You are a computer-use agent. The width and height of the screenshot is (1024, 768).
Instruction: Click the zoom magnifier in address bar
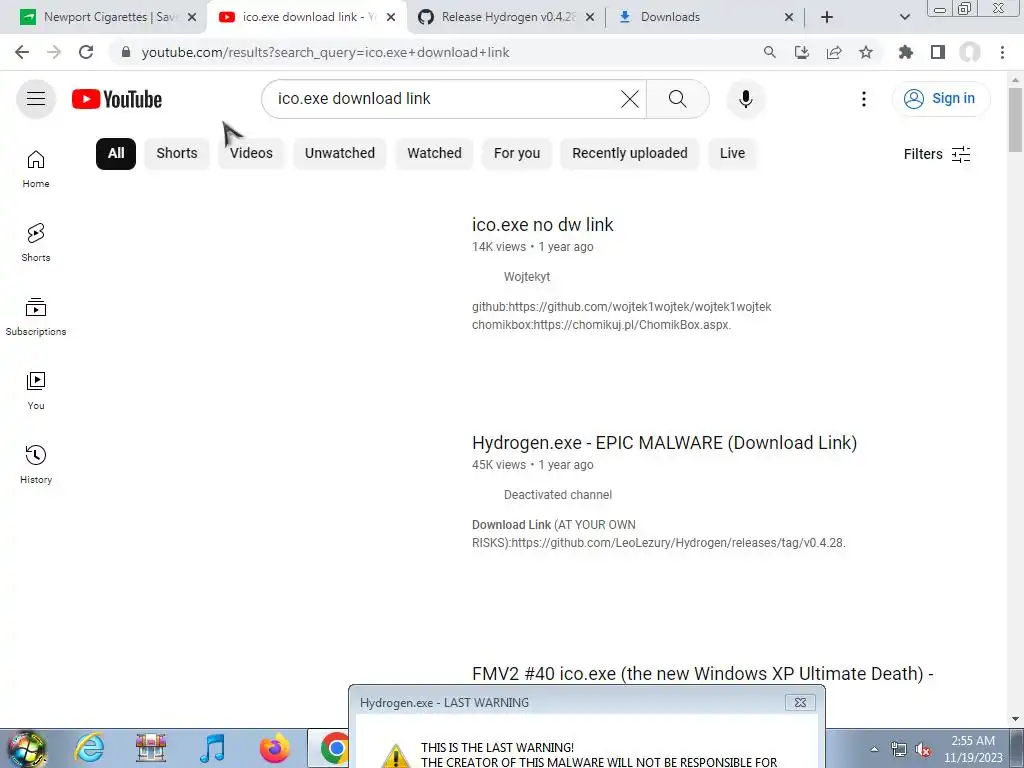coord(770,52)
